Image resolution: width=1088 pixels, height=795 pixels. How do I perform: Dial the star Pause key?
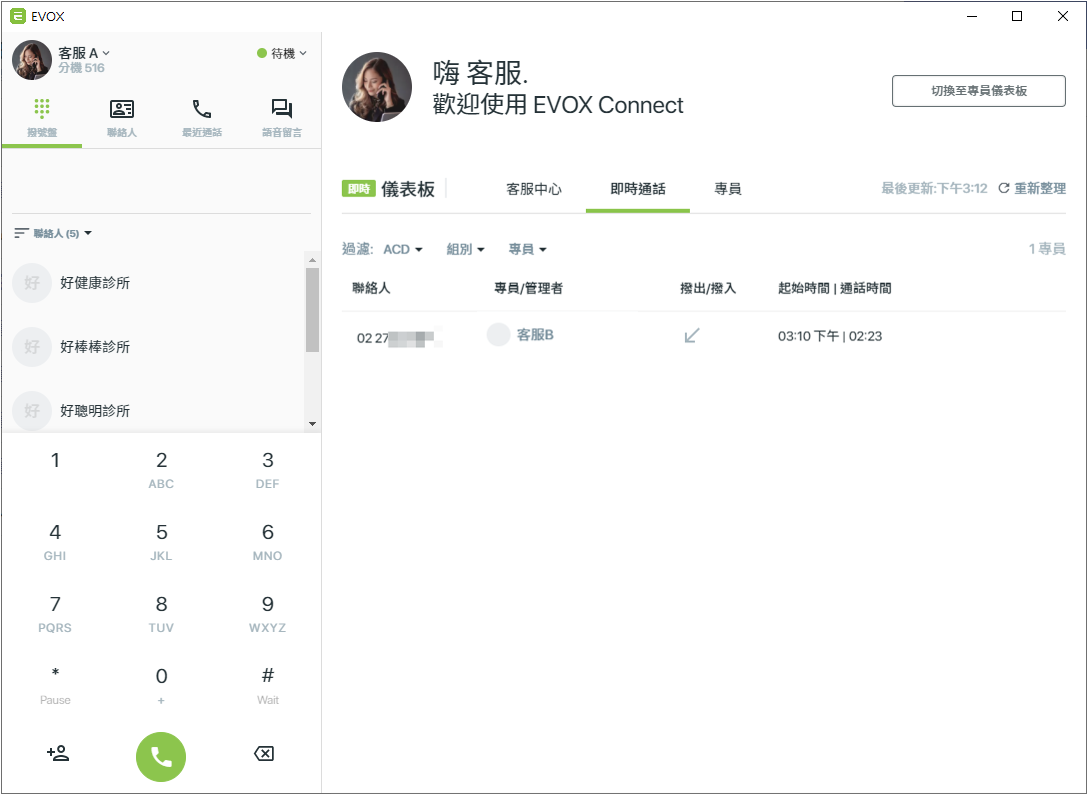pyautogui.click(x=55, y=686)
